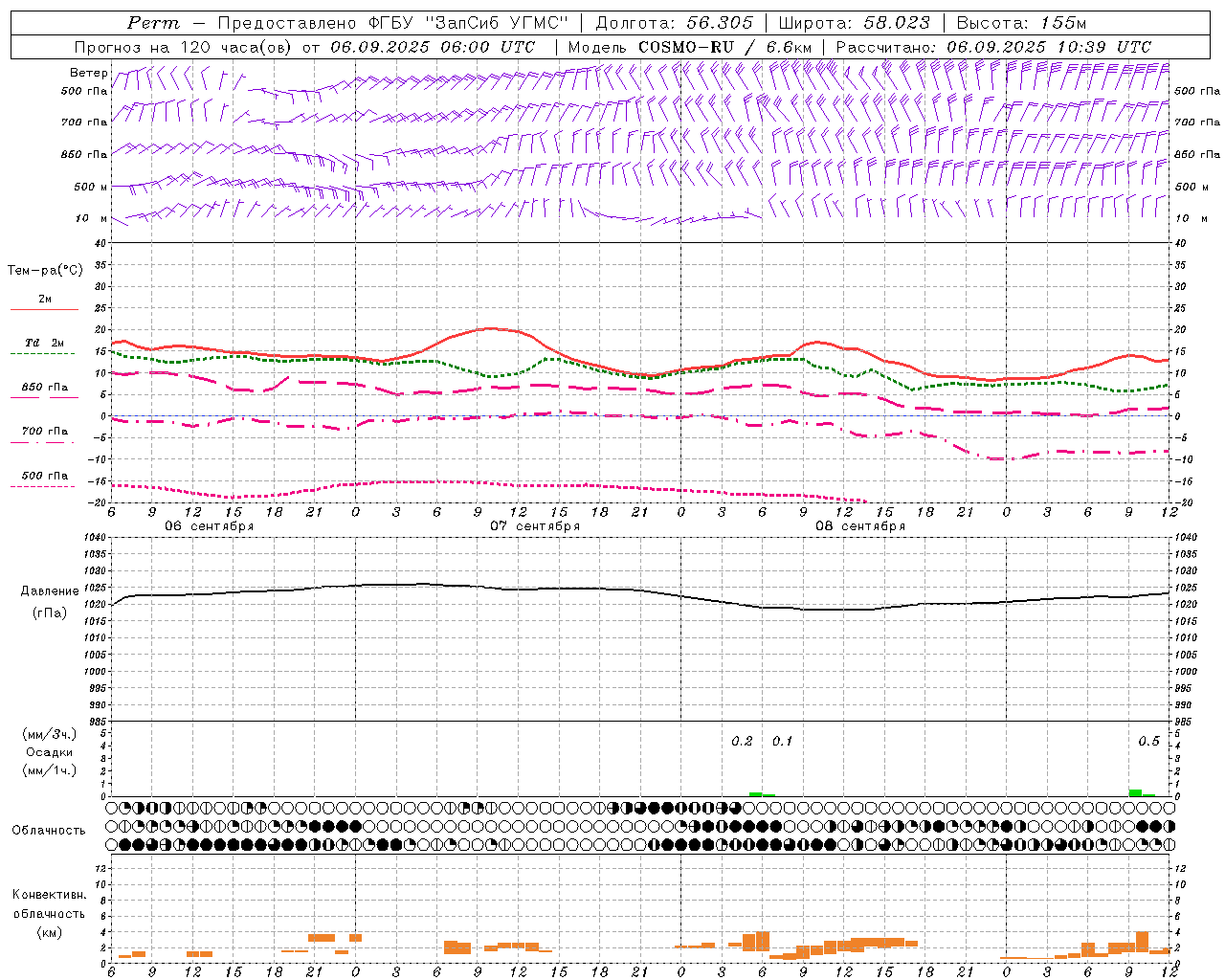This screenshot has height=980, width=1225.
Task: Click the "07 сентября" date label
Action: 535,526
